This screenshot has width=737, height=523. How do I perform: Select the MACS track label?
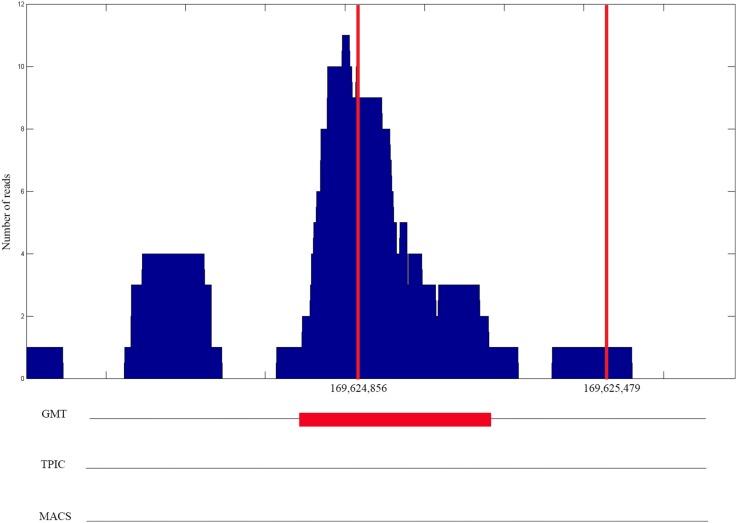[x=56, y=516]
